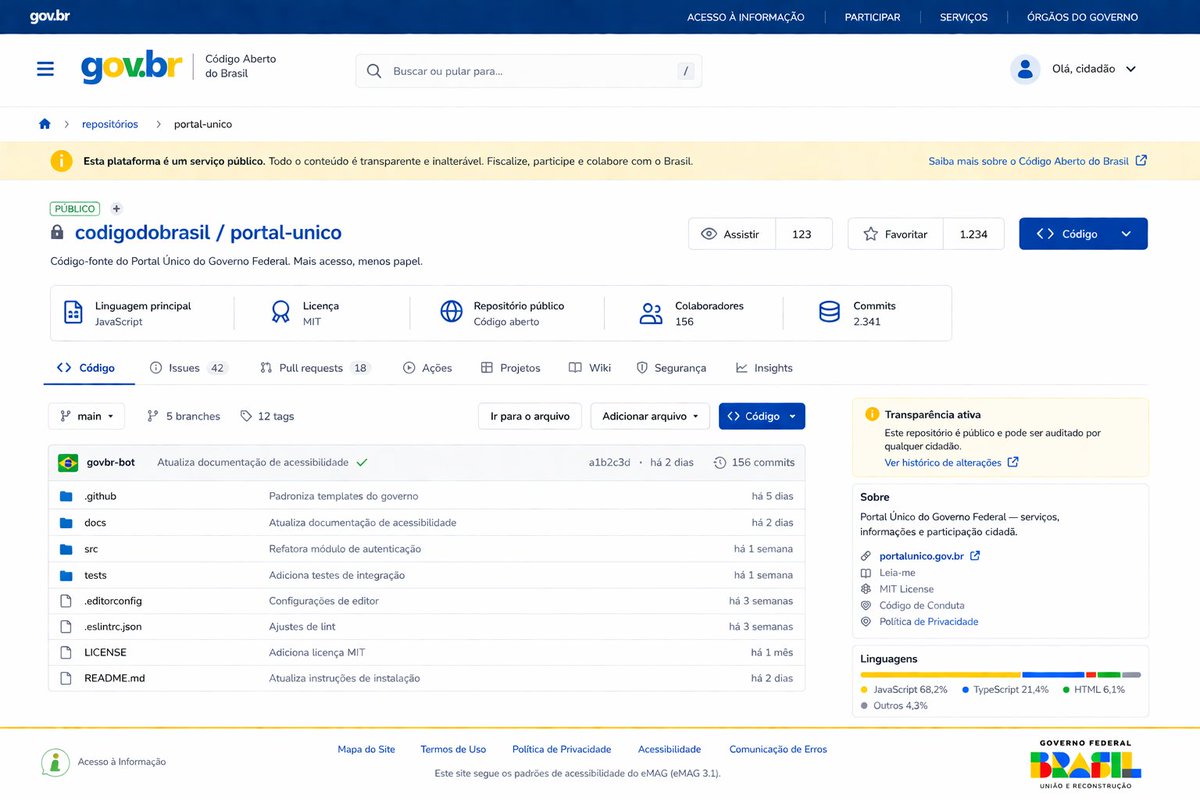Open the large Código dropdown in repository header
The height and width of the screenshot is (800, 1200).
pos(1083,234)
